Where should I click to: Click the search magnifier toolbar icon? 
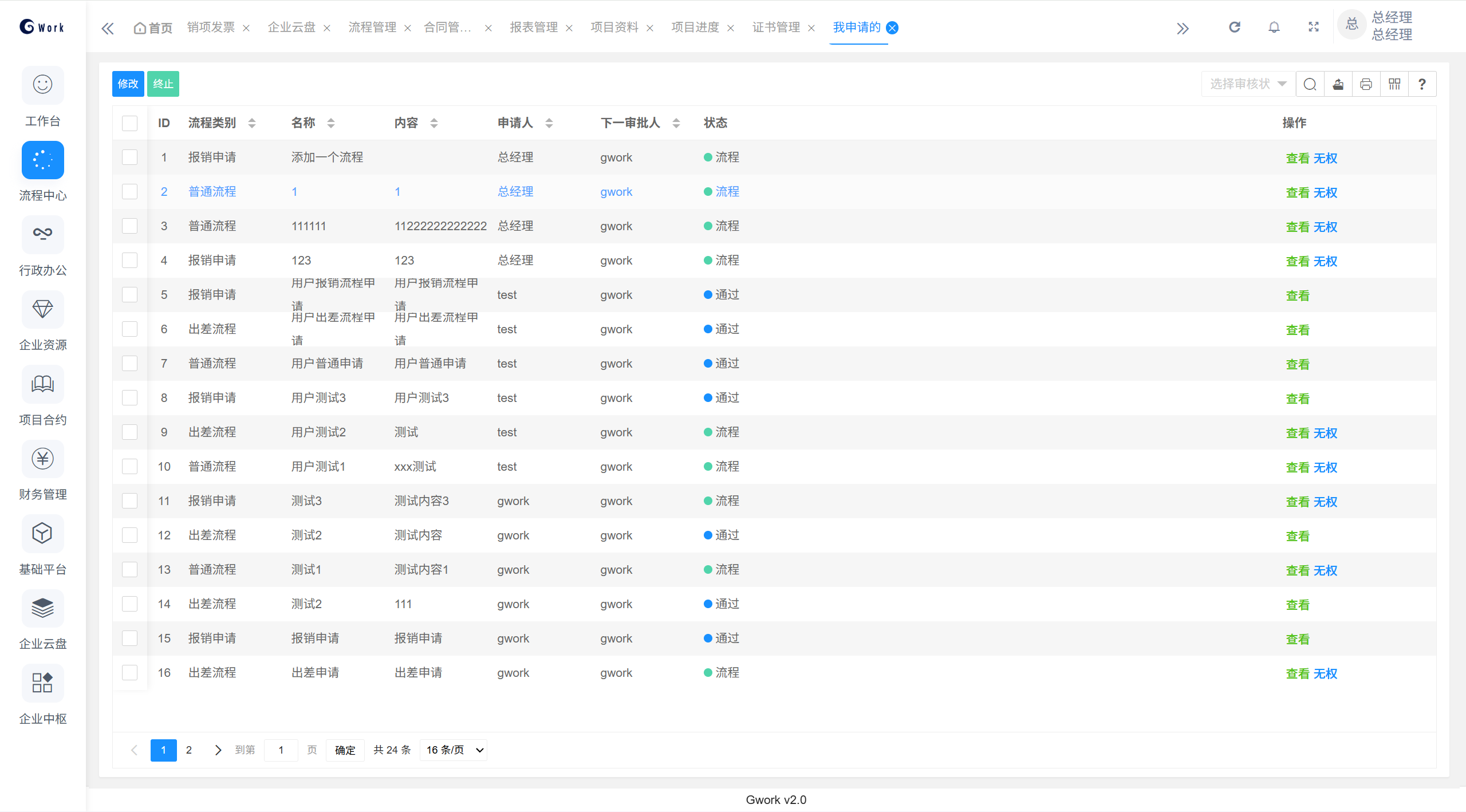[x=1310, y=84]
